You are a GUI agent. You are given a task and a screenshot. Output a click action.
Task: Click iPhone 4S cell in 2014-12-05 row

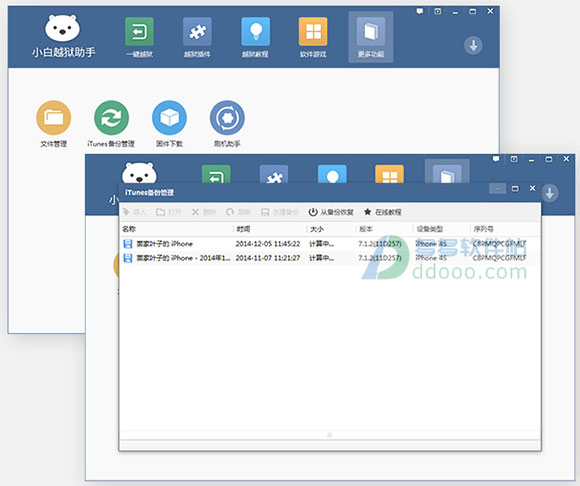pos(431,244)
